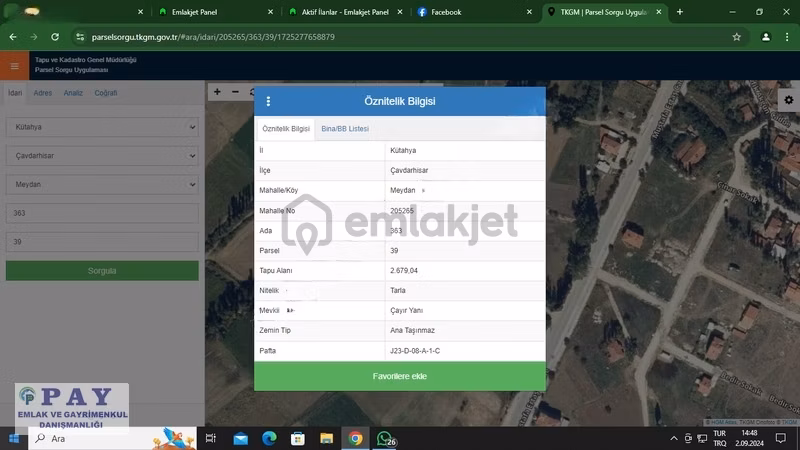This screenshot has width=800, height=450.
Task: Click the browser address bar URL
Action: [x=213, y=37]
